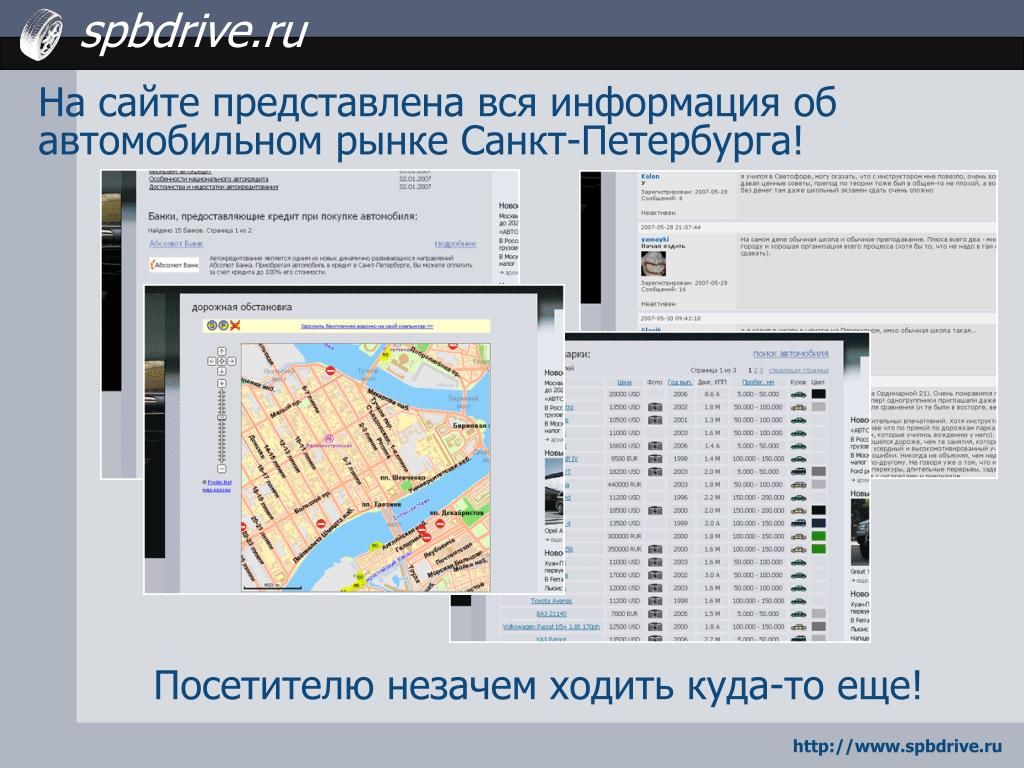Click the Абсолют Банк logo
The image size is (1024, 768).
coord(174,264)
